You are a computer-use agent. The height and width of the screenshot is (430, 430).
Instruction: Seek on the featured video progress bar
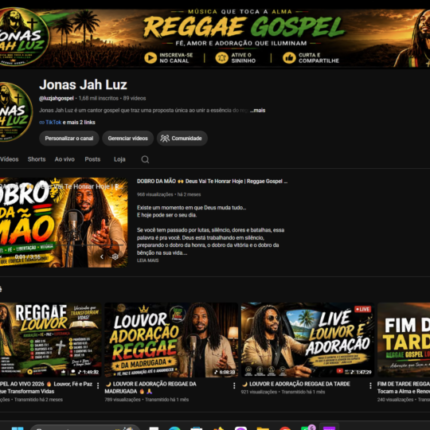(x=63, y=246)
